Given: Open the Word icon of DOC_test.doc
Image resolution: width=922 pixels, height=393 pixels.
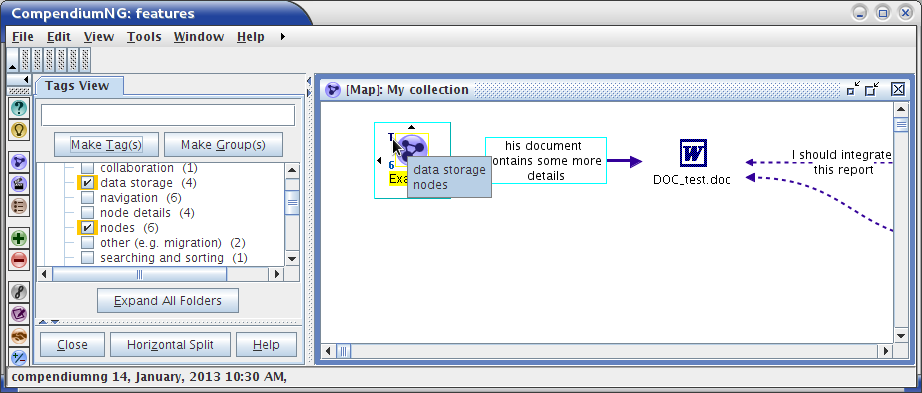Looking at the screenshot, I should tap(693, 154).
